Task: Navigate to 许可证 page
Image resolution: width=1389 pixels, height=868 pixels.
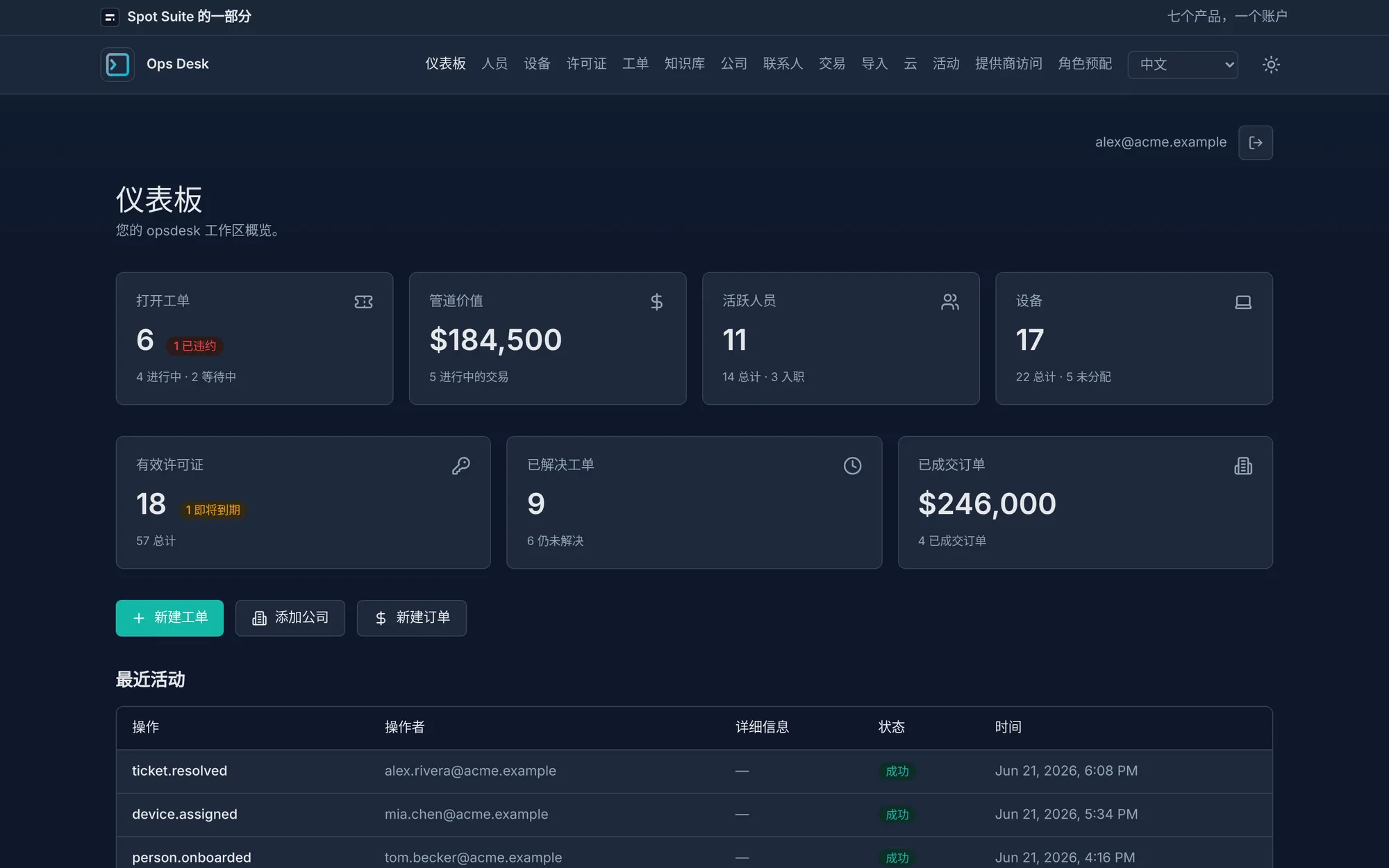Action: coord(586,64)
